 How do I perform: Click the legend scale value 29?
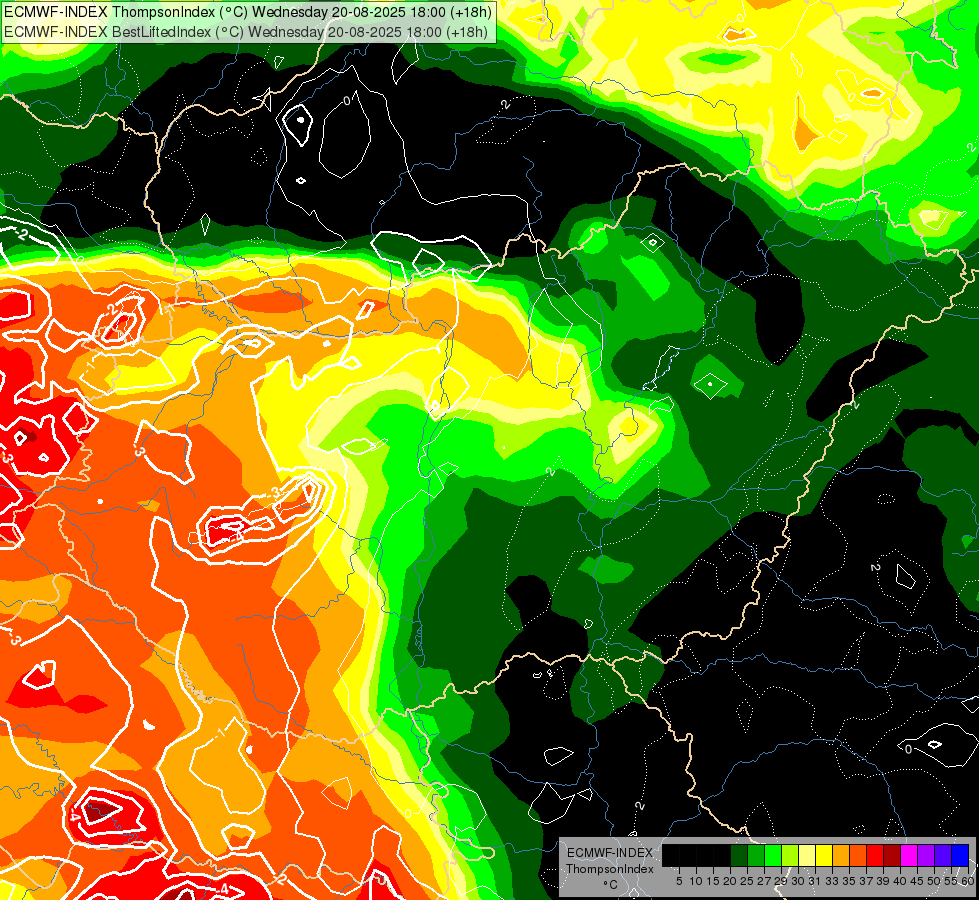pos(781,881)
